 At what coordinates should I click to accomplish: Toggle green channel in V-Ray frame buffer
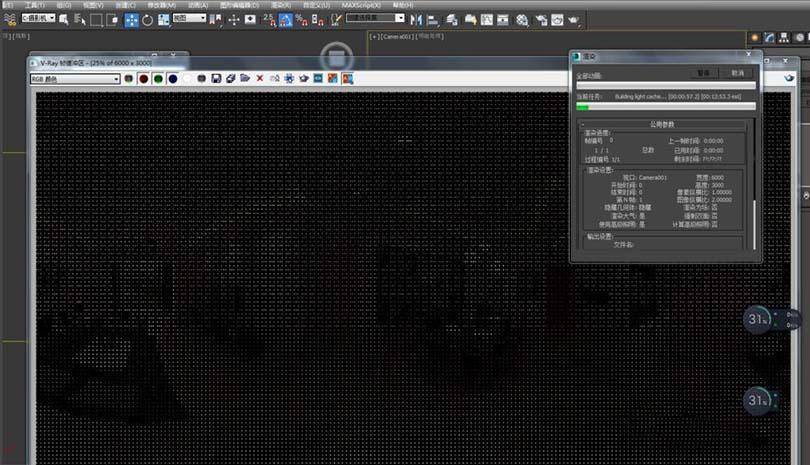tap(158, 79)
